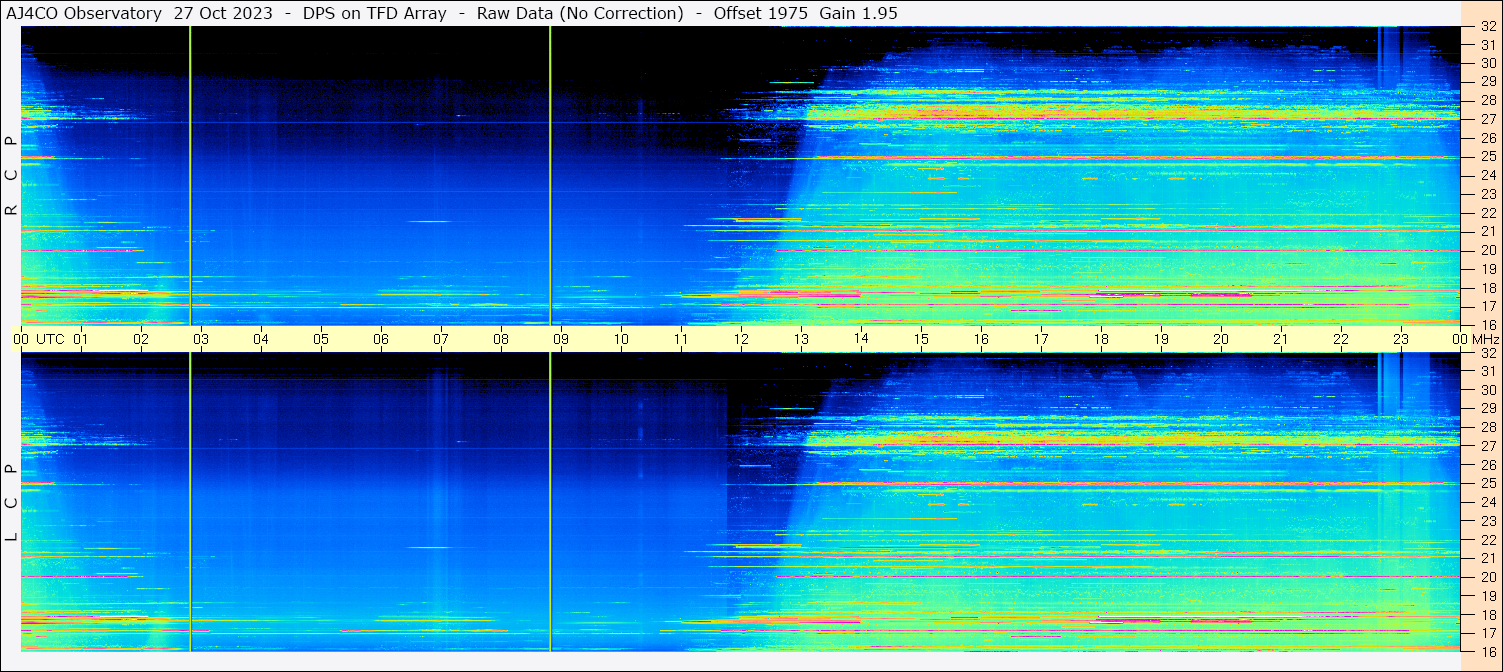The height and width of the screenshot is (672, 1503).
Task: Click the AJ4CO Observatory title text
Action: [x=84, y=13]
